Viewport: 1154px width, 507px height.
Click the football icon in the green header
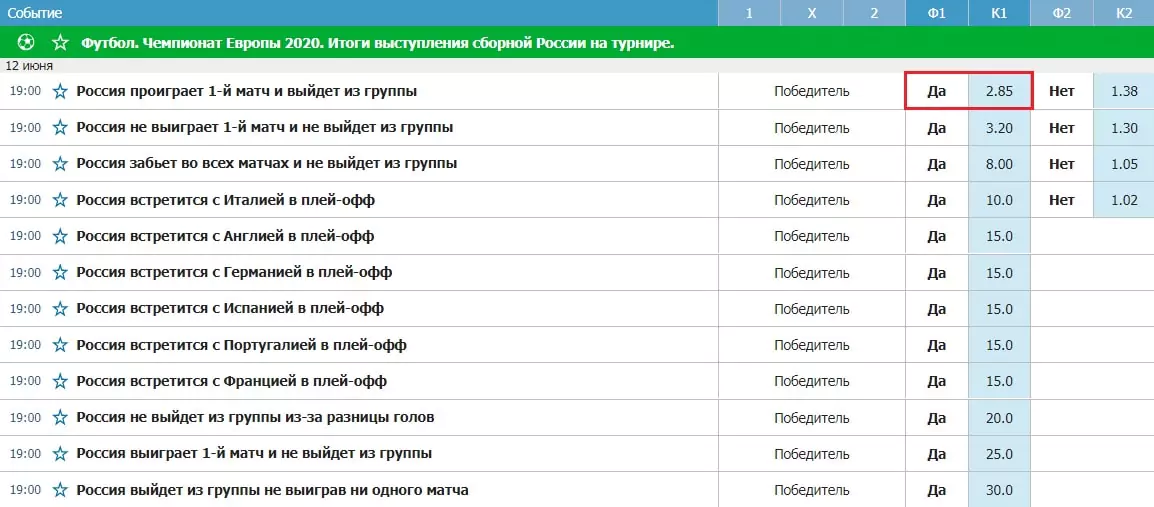pos(25,43)
